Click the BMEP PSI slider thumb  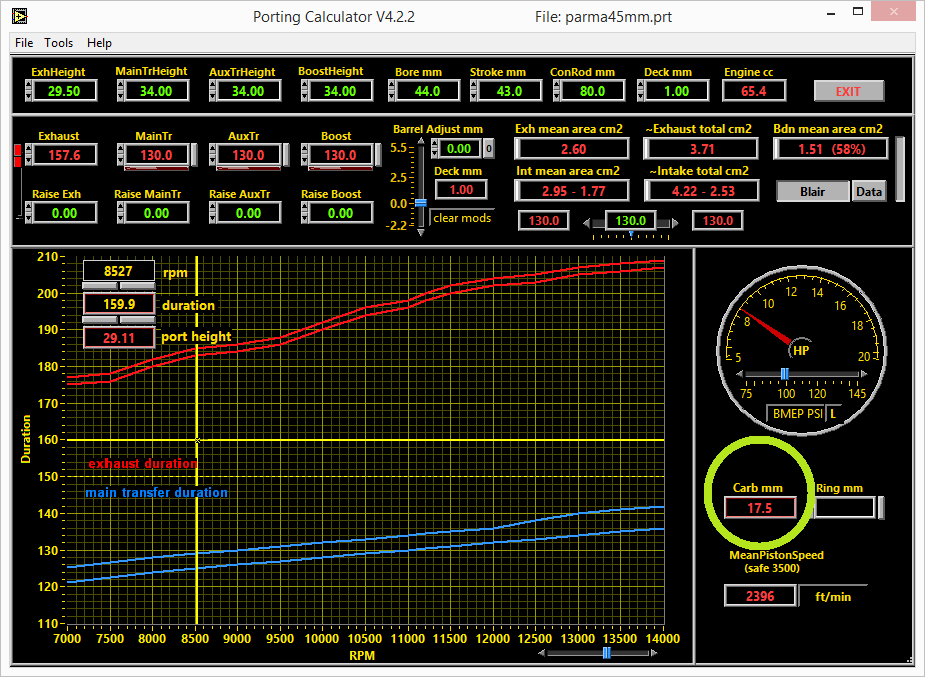785,374
